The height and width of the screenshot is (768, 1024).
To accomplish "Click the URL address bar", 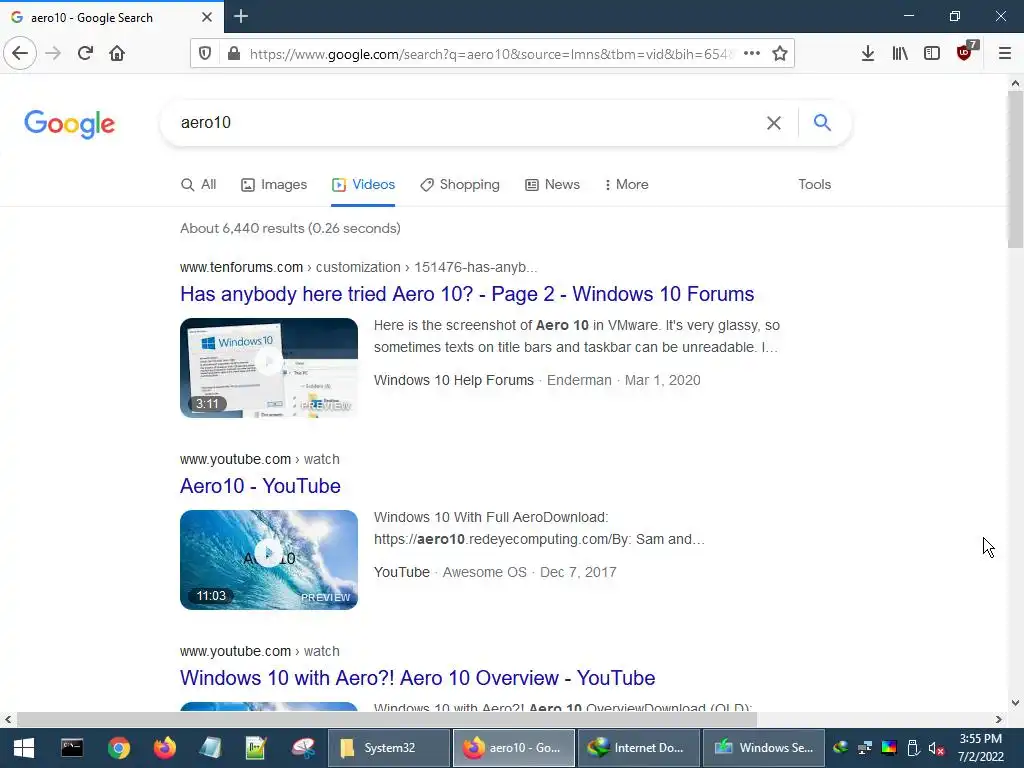I will [x=490, y=54].
